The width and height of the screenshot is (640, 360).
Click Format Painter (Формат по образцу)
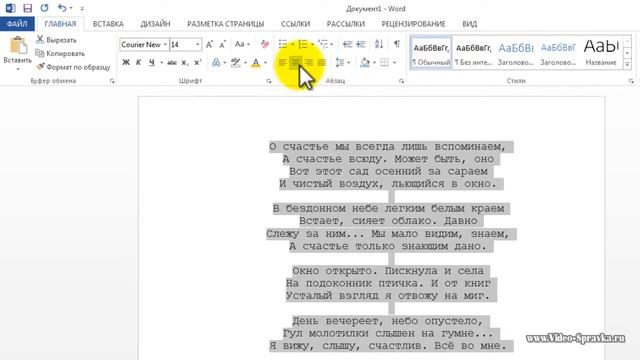pos(73,67)
